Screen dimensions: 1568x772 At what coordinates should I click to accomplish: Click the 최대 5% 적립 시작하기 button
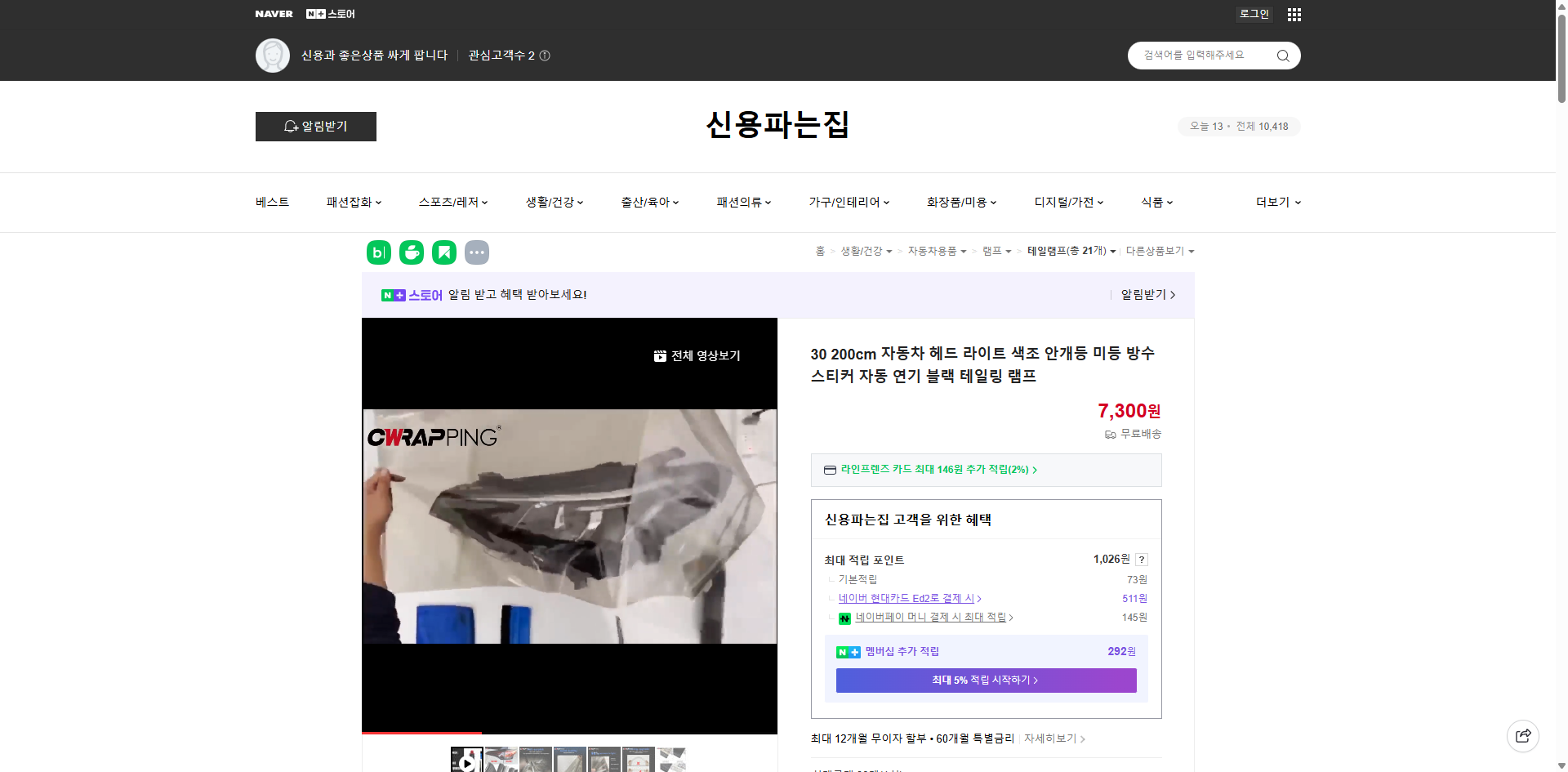click(x=986, y=680)
